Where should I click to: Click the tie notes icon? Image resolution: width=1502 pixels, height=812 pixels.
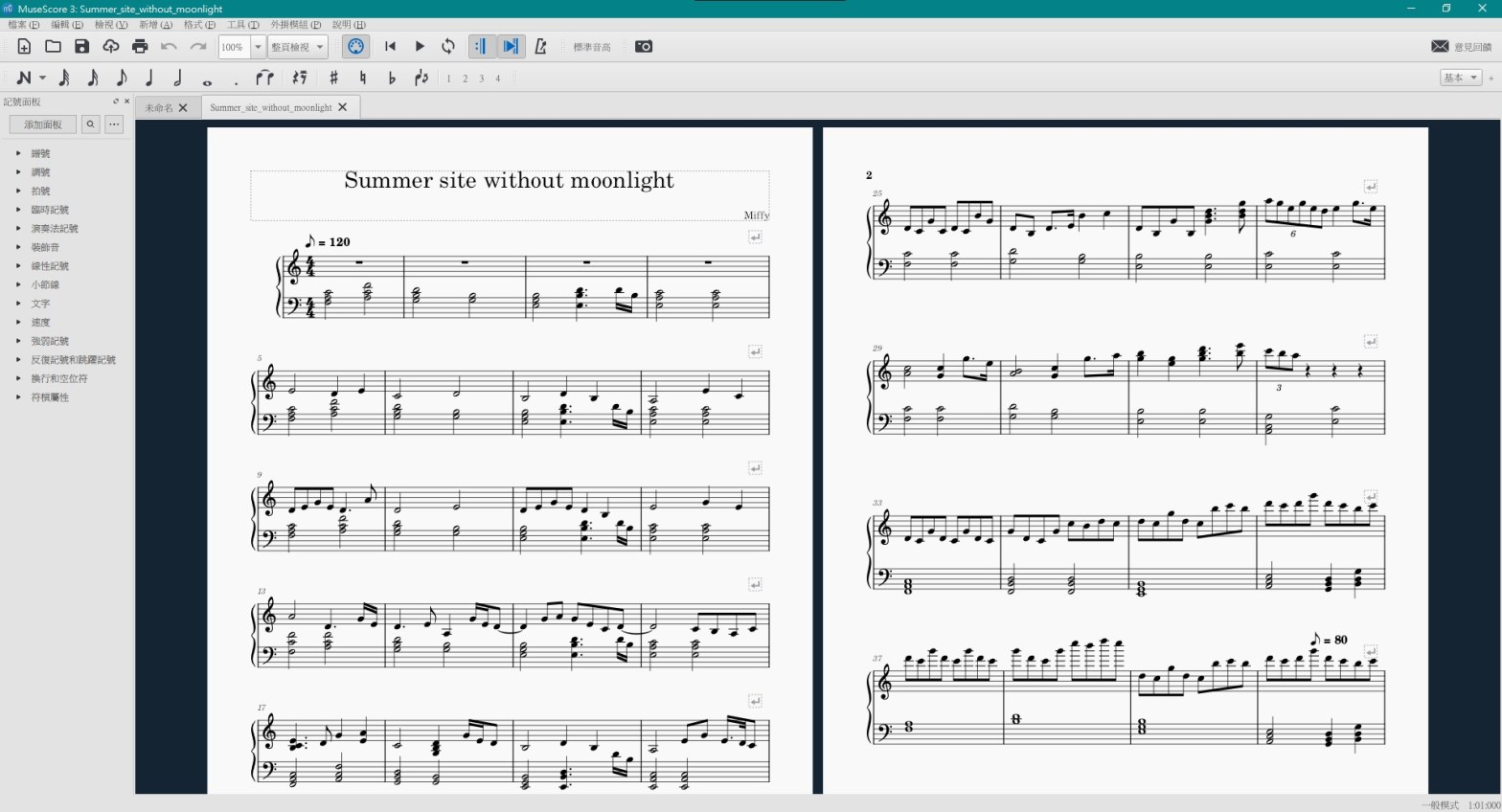point(264,78)
